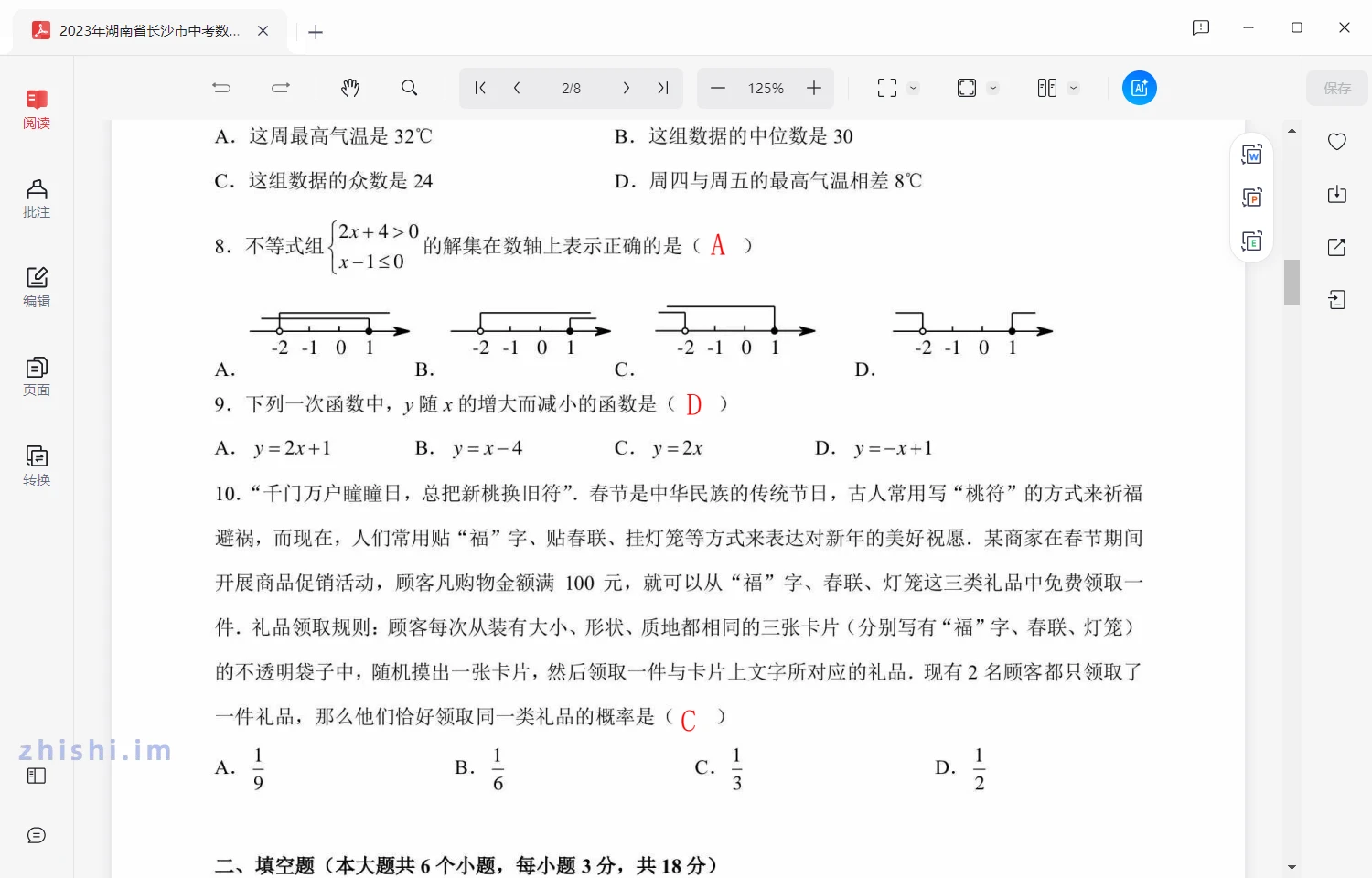
Task: Click the equation y=−x+1
Action: click(893, 448)
